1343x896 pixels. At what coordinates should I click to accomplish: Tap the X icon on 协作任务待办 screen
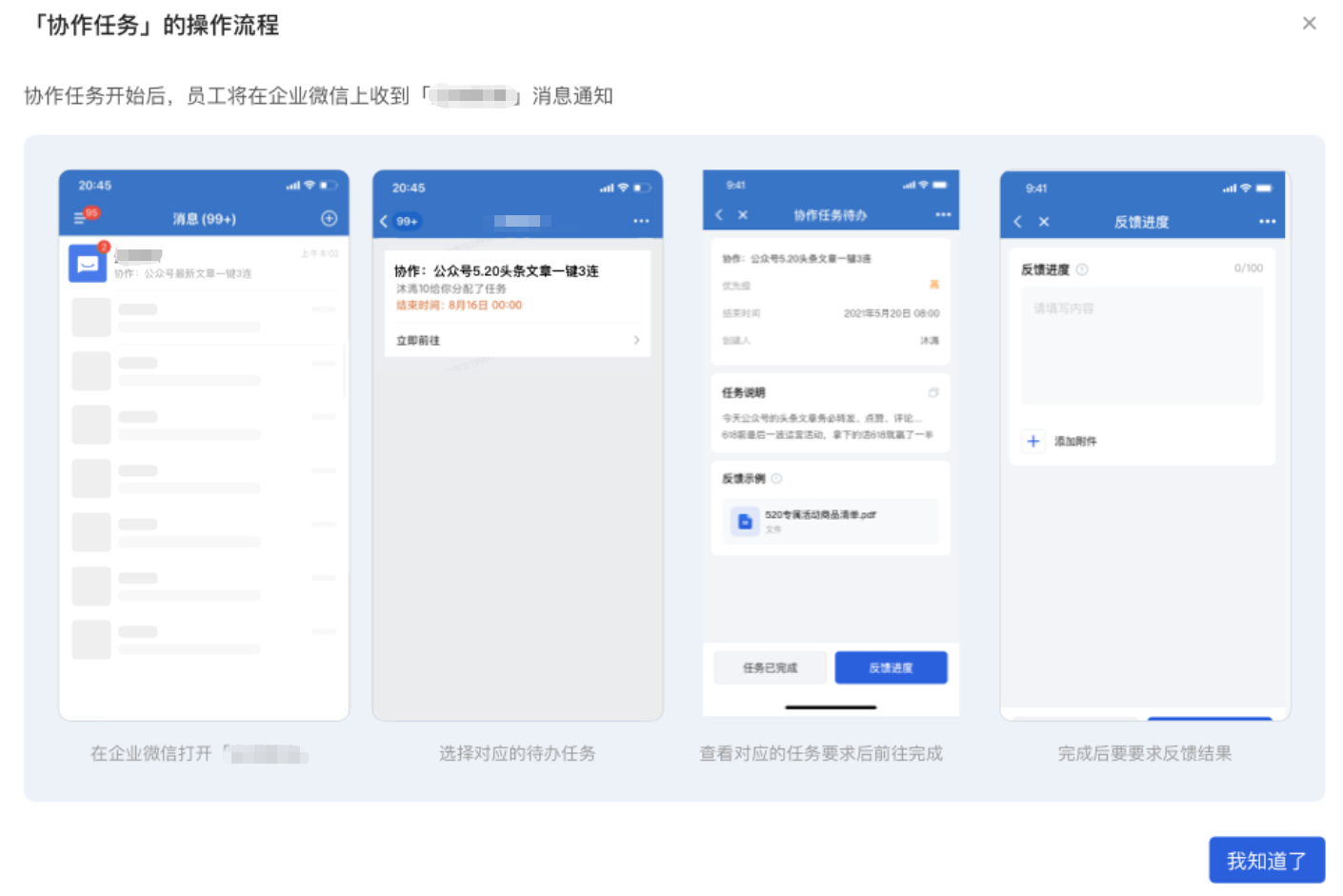[743, 215]
